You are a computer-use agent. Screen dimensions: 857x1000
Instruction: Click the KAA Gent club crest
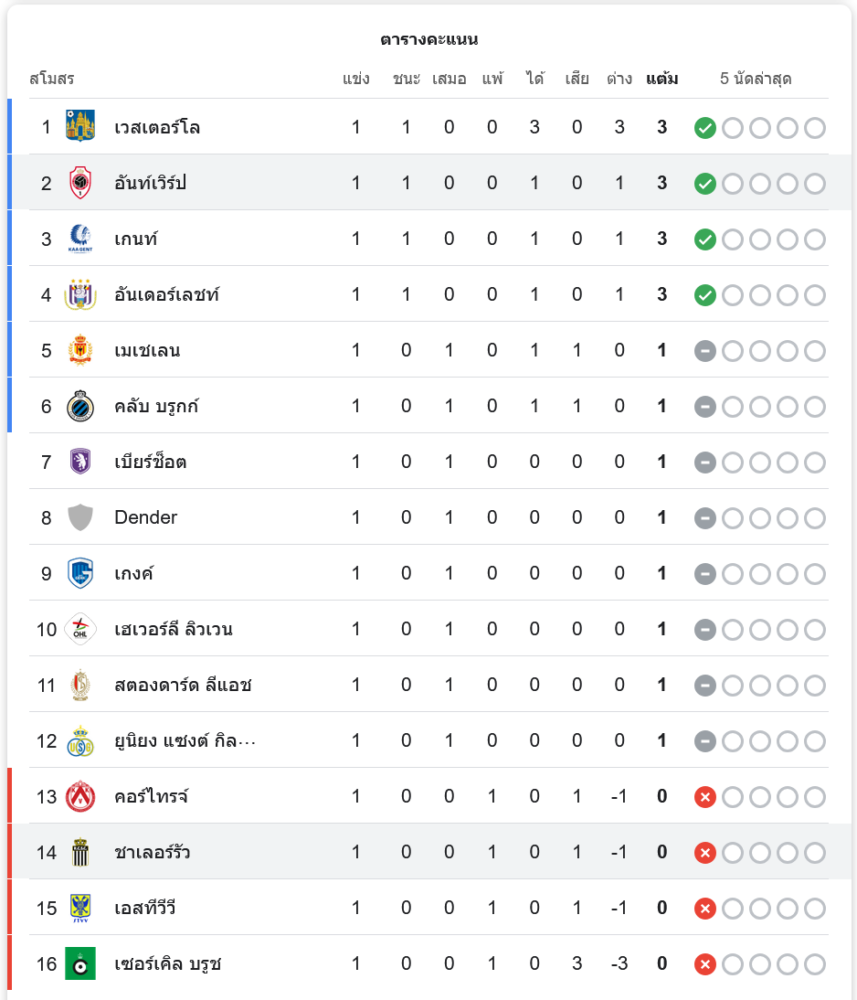click(x=80, y=239)
